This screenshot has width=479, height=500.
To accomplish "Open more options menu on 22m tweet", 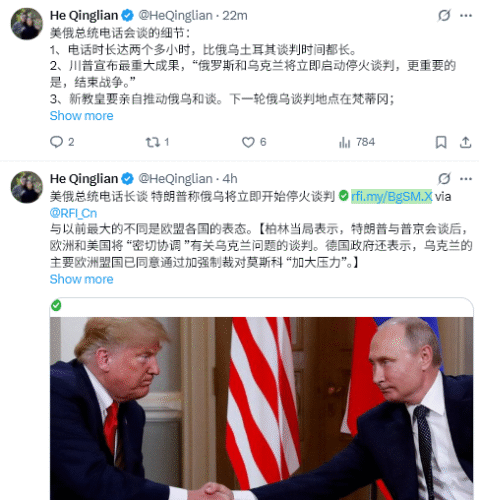I will pos(466,15).
